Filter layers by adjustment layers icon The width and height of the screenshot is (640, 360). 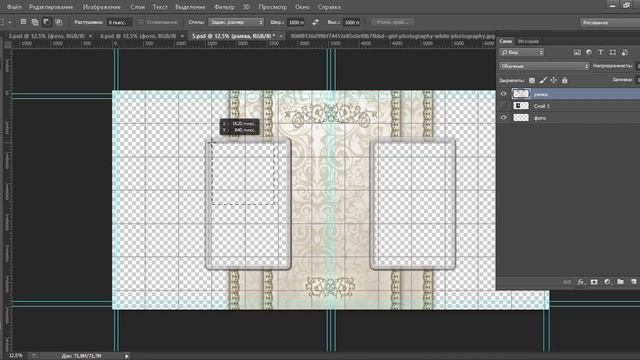(x=589, y=52)
